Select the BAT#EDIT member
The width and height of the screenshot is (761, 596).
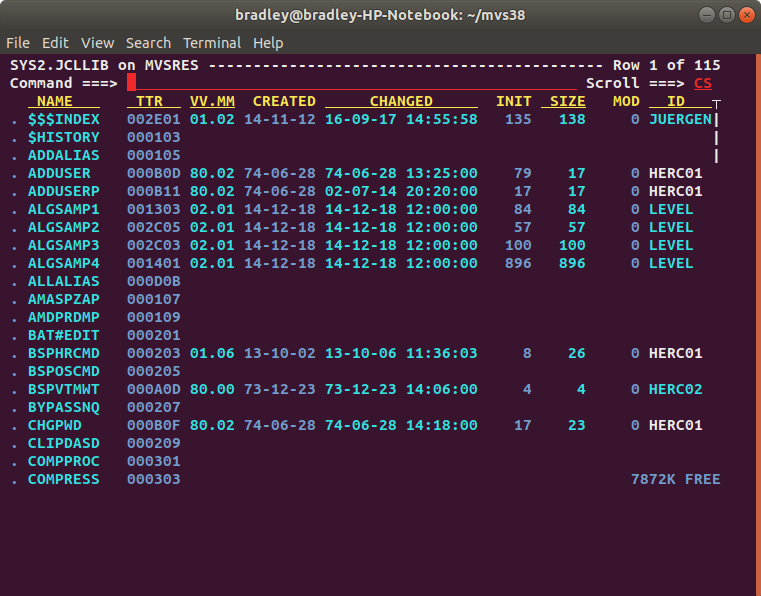click(64, 335)
